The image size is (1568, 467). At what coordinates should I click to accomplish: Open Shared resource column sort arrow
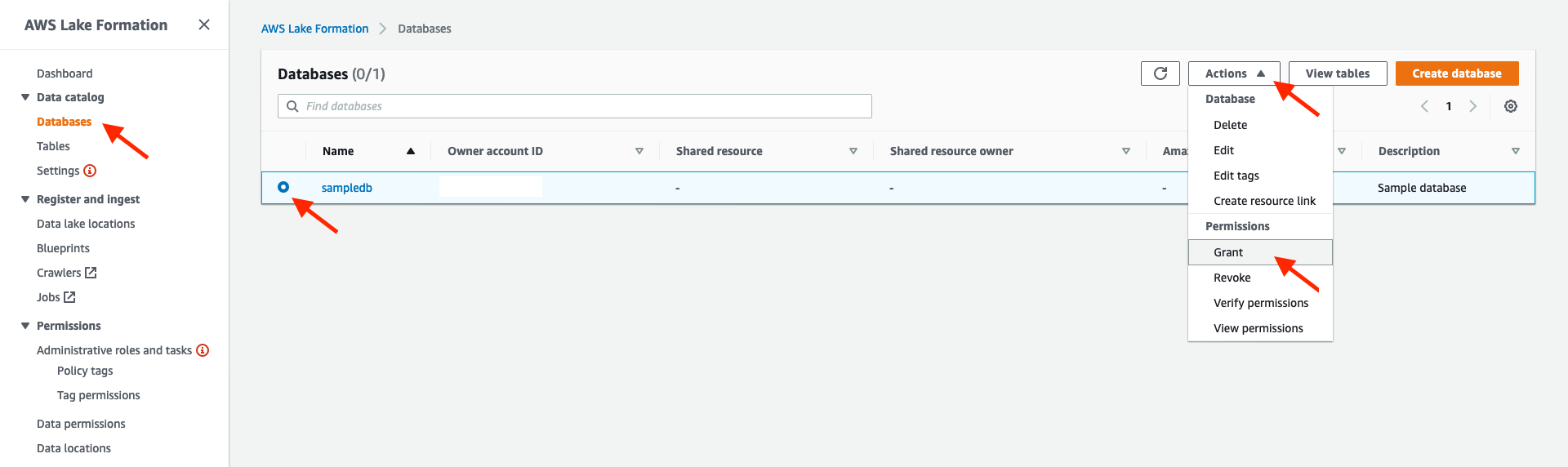853,151
